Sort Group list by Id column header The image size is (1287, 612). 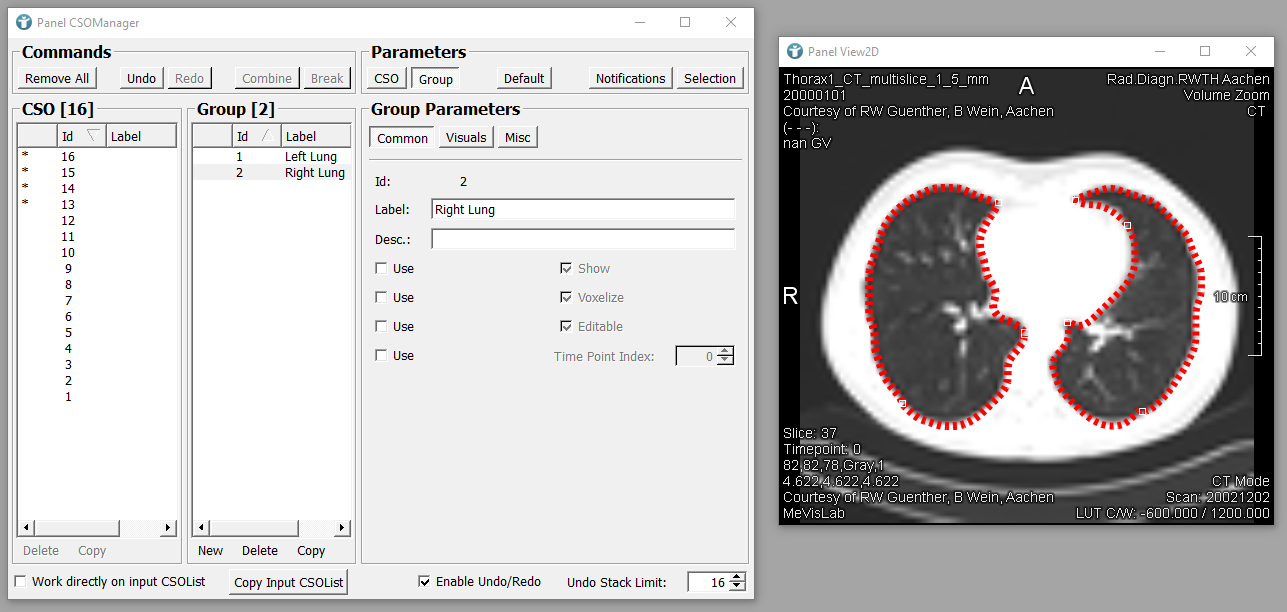click(x=243, y=136)
